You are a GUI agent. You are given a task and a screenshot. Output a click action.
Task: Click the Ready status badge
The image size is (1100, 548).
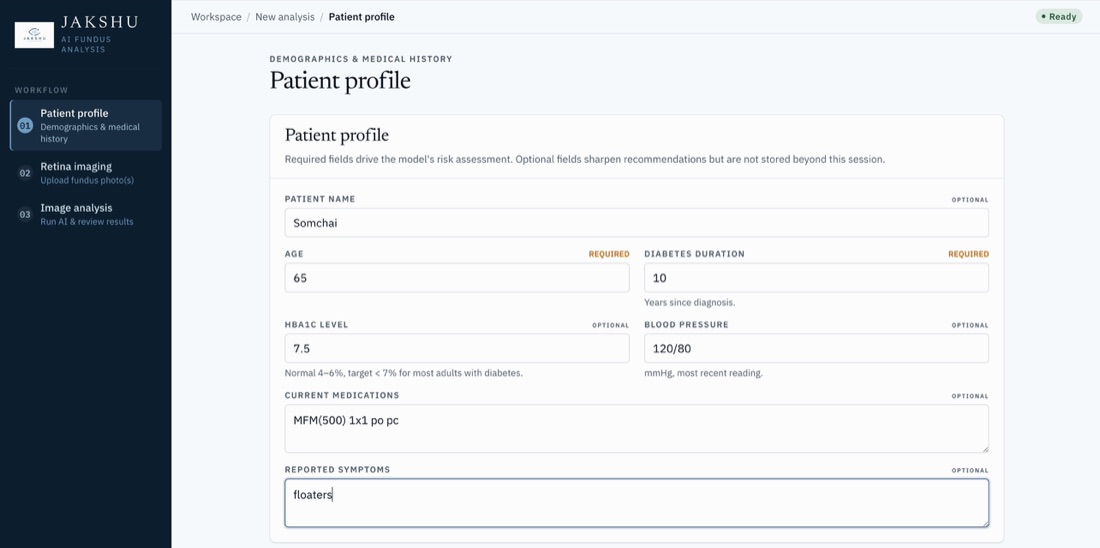[1059, 16]
